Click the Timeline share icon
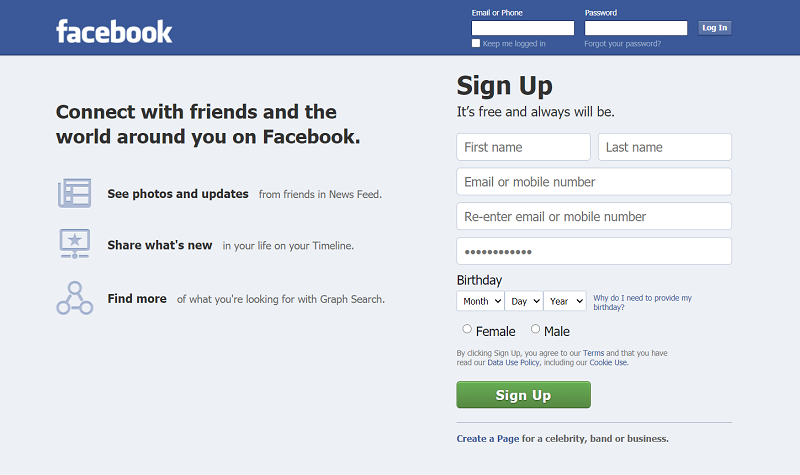 [74, 244]
